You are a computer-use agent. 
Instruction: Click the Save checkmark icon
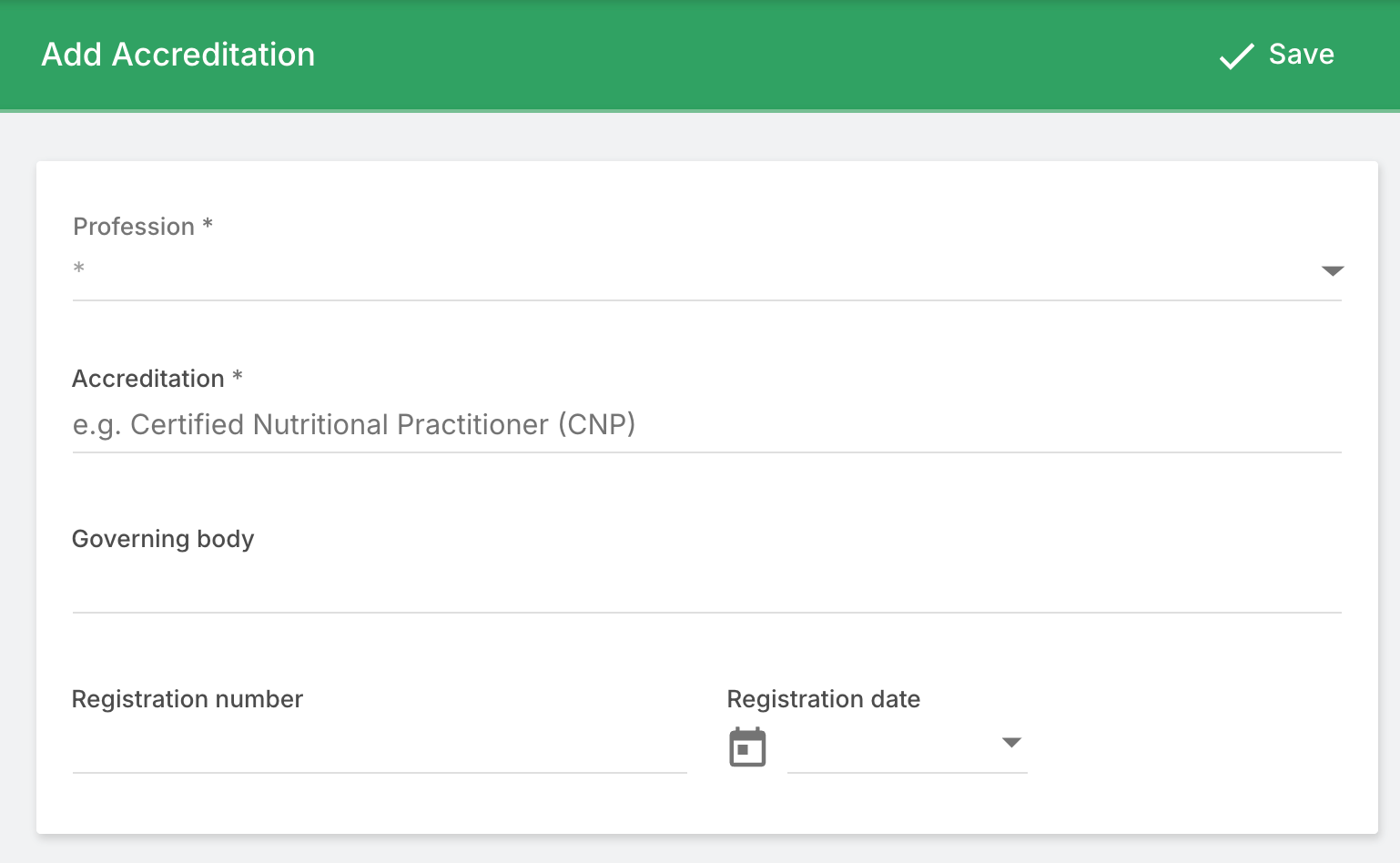(1236, 56)
